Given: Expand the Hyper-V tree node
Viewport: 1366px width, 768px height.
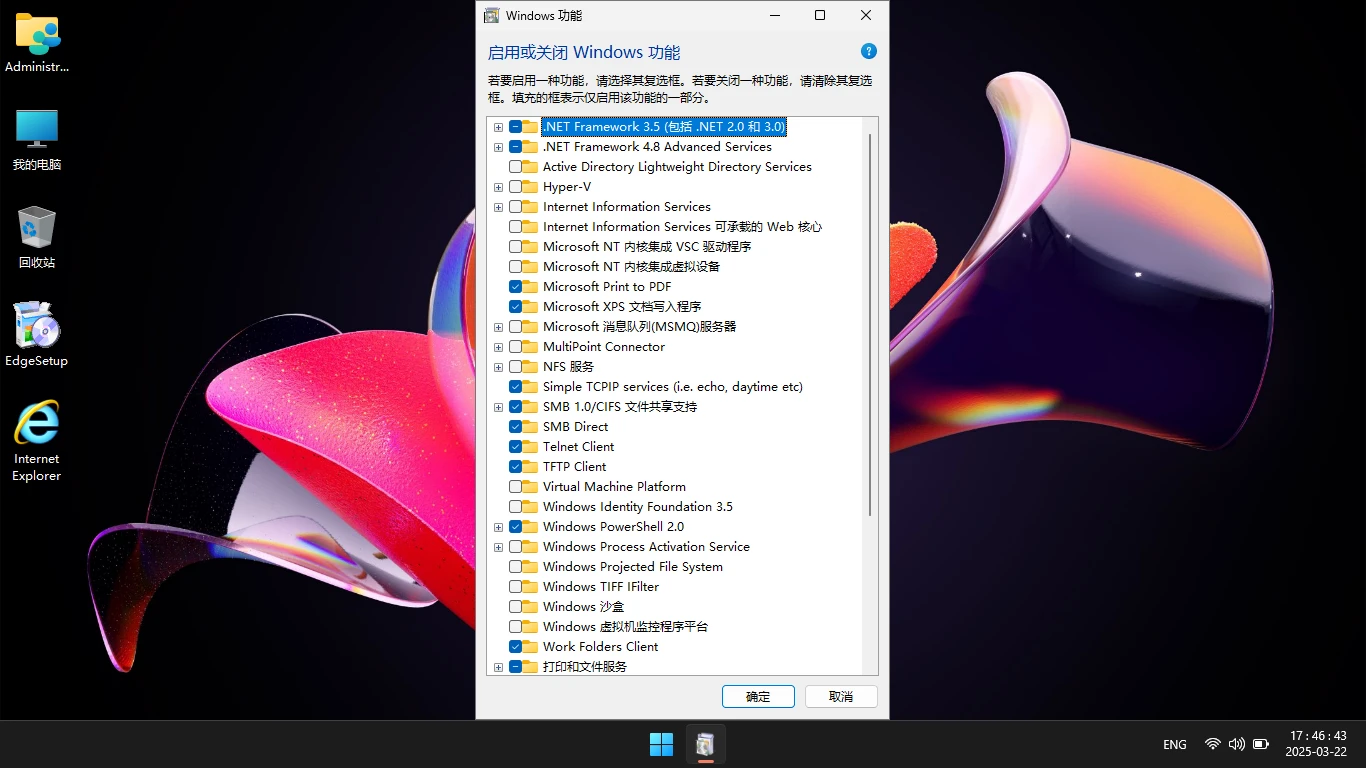Looking at the screenshot, I should 498,187.
